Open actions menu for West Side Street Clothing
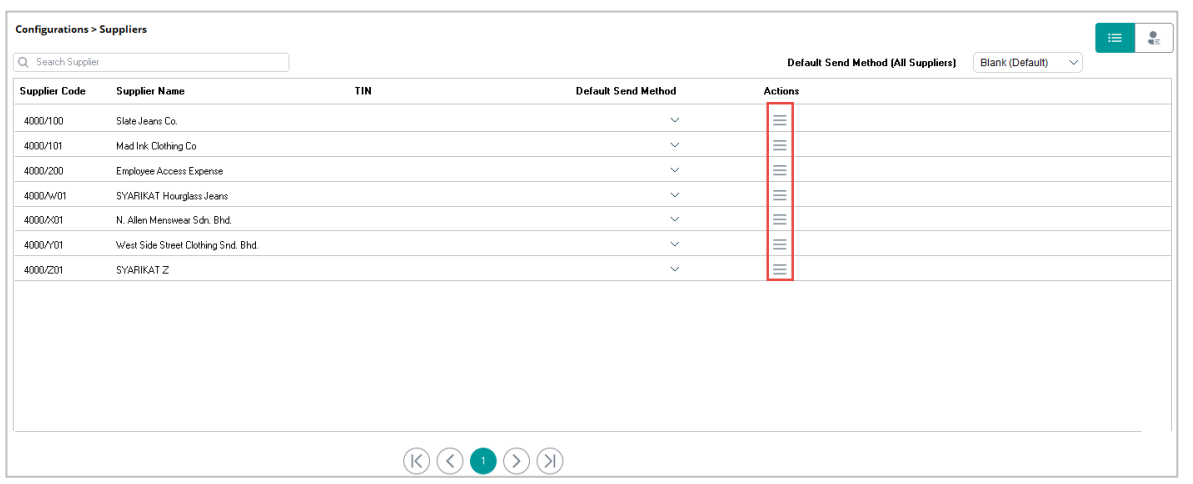 pyautogui.click(x=780, y=244)
